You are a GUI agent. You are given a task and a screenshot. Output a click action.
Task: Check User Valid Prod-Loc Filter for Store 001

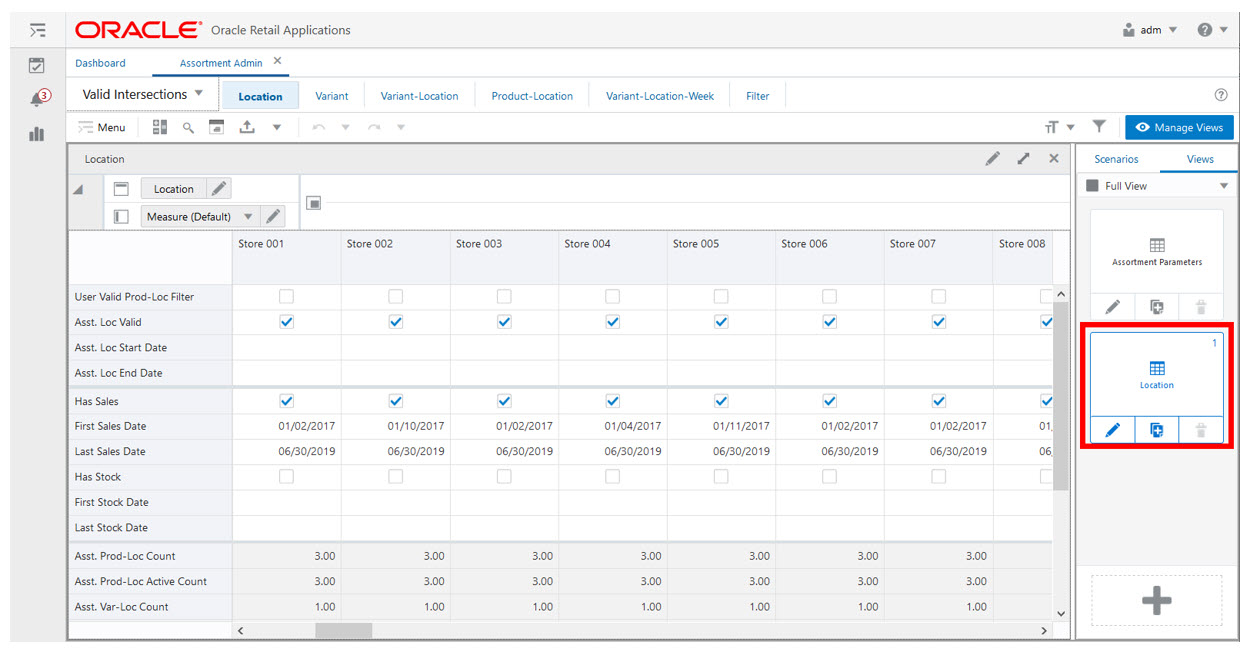click(x=286, y=297)
